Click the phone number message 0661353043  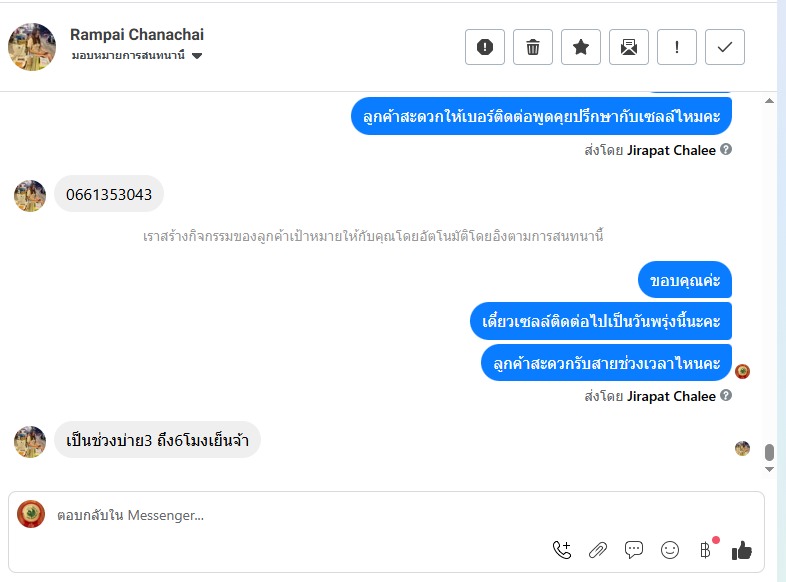pos(109,194)
